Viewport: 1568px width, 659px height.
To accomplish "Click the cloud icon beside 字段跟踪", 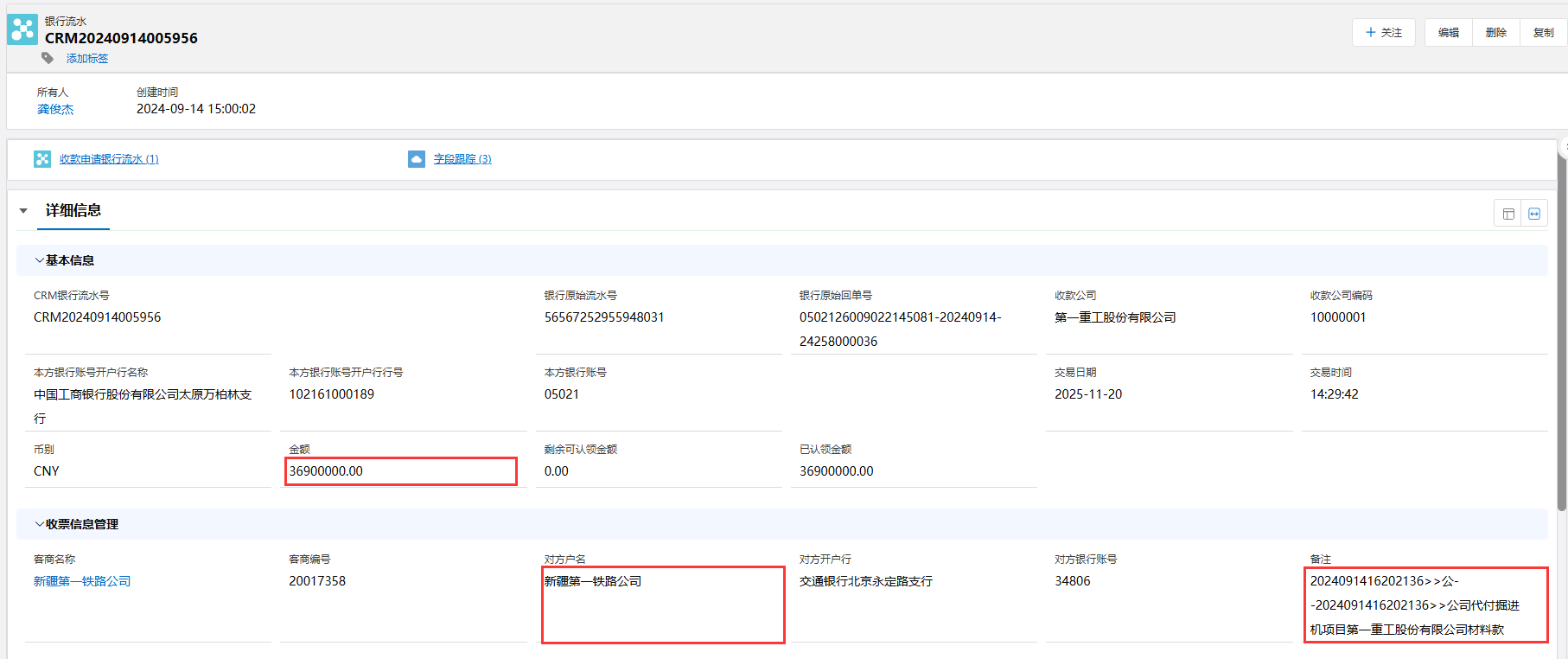I will click(417, 159).
